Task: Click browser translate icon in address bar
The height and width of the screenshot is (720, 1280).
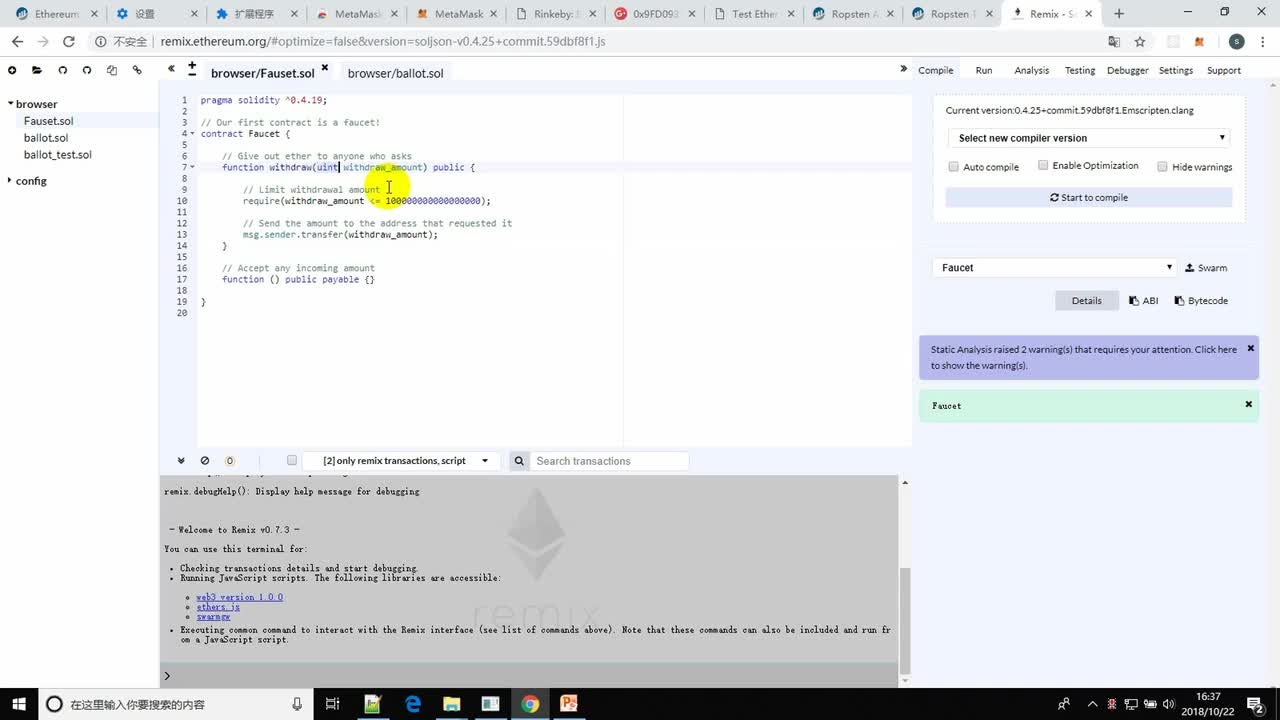Action: [x=1114, y=42]
